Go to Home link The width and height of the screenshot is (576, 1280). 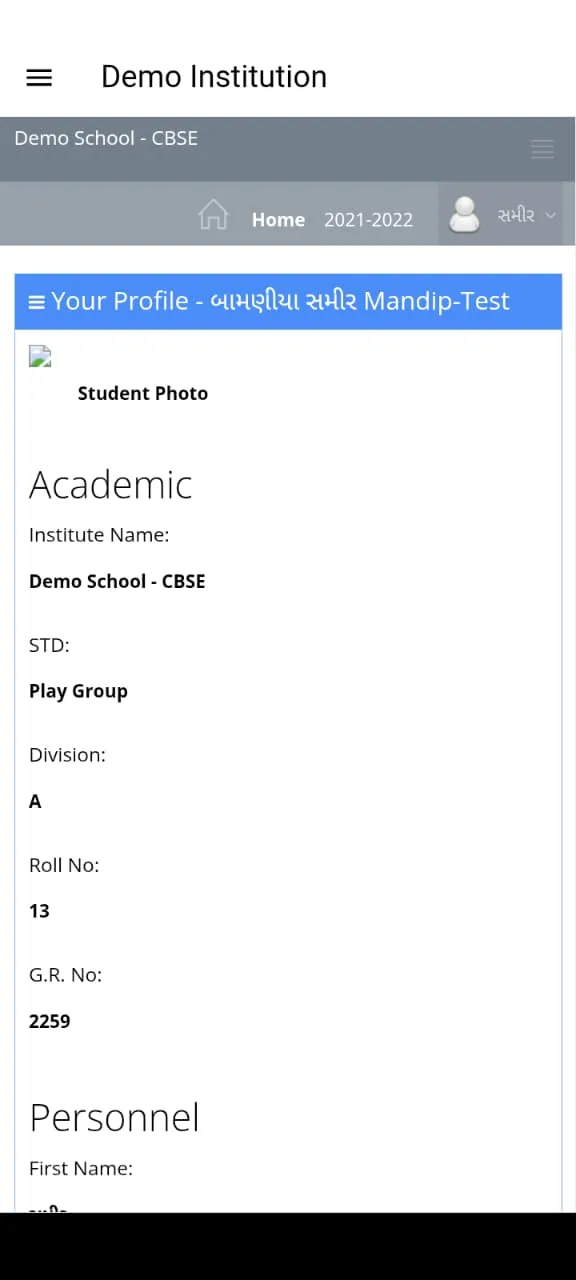[278, 220]
